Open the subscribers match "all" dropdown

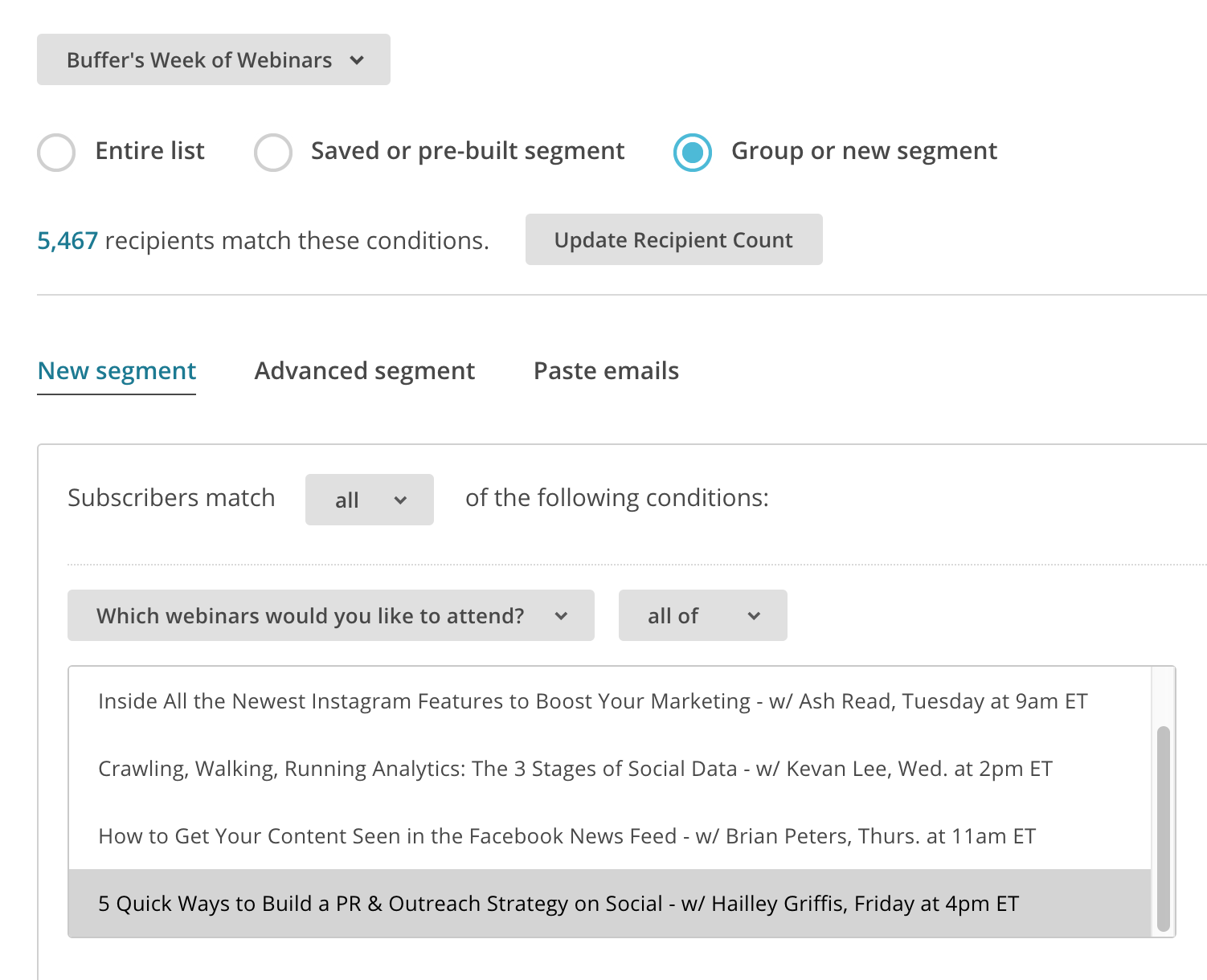[x=369, y=500]
